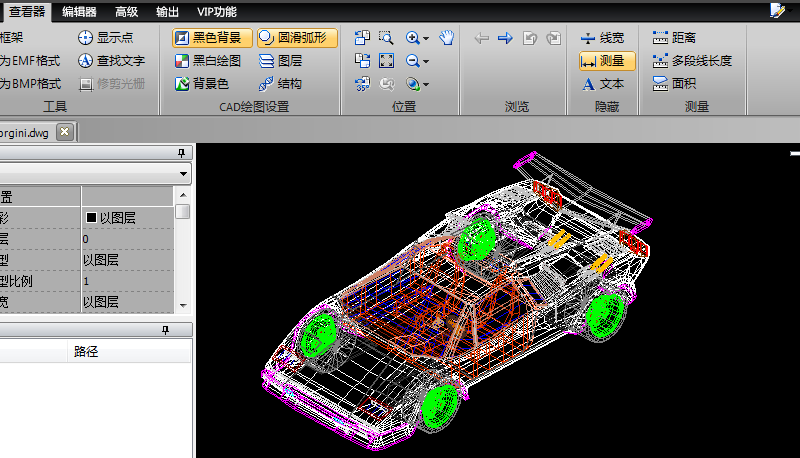Click the 面积 area measure button
Screen dimensions: 800x458
(x=674, y=84)
